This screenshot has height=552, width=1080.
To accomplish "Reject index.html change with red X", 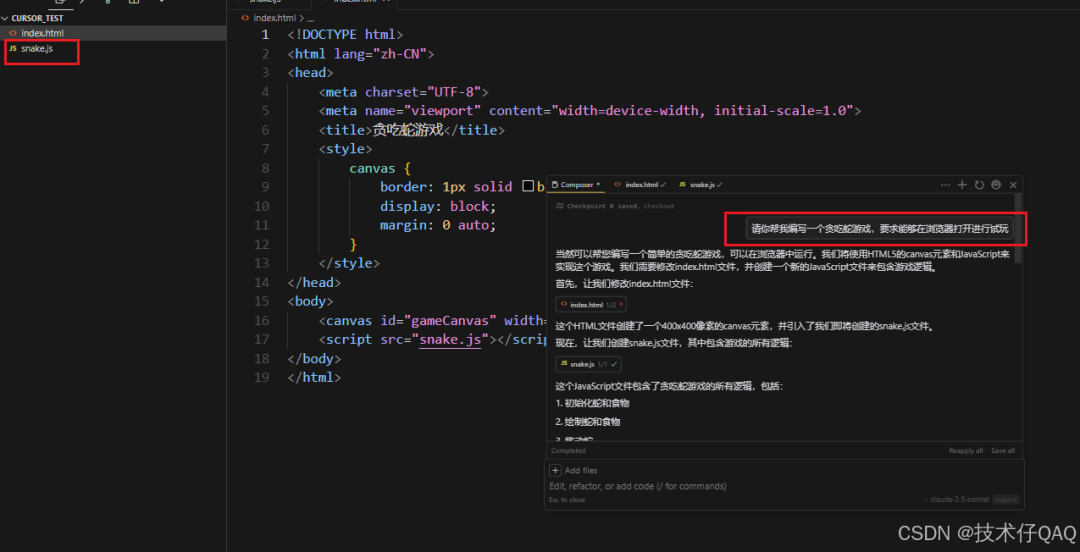I will pos(621,304).
